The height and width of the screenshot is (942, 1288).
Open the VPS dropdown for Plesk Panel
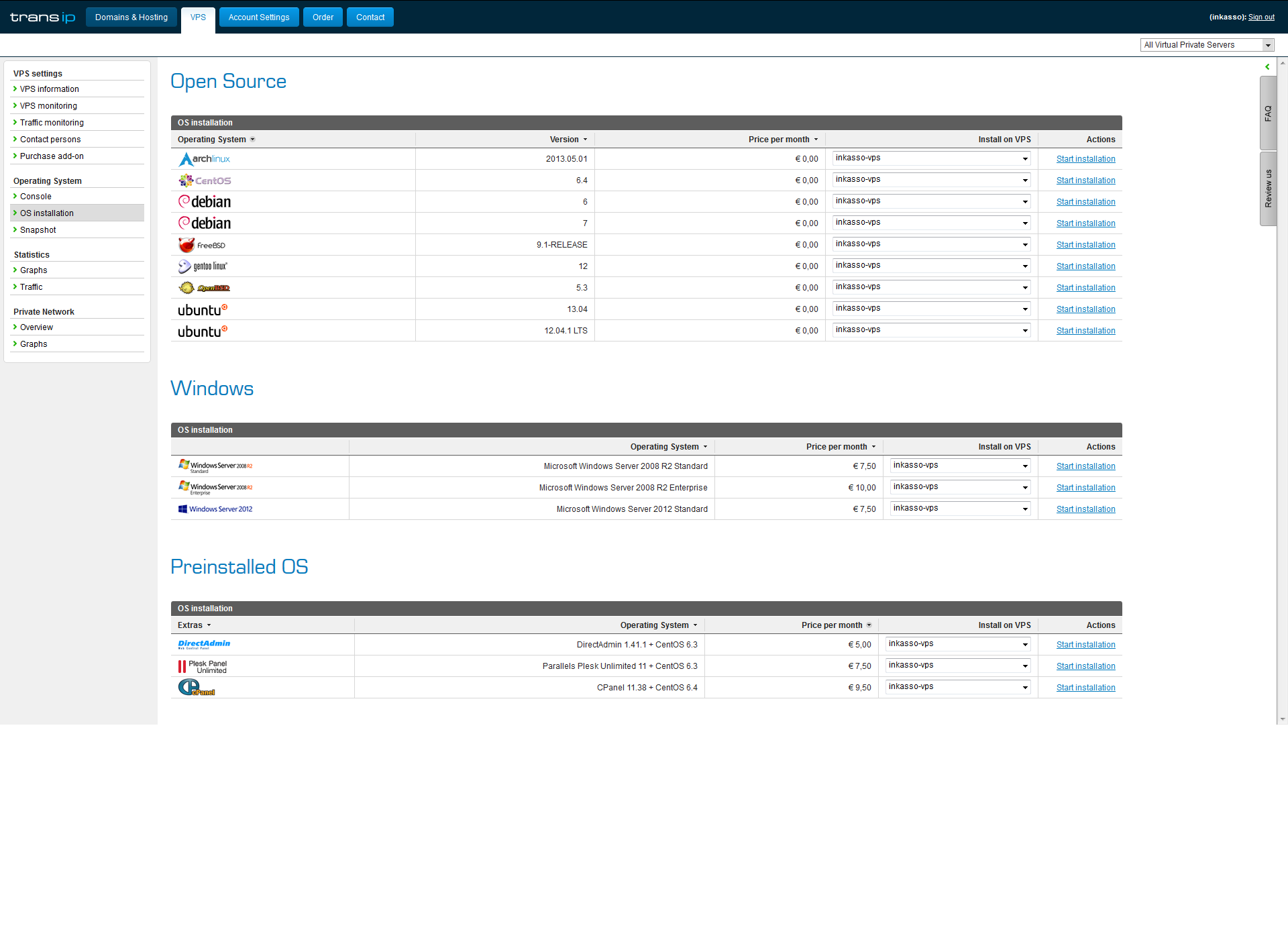pyautogui.click(x=958, y=666)
